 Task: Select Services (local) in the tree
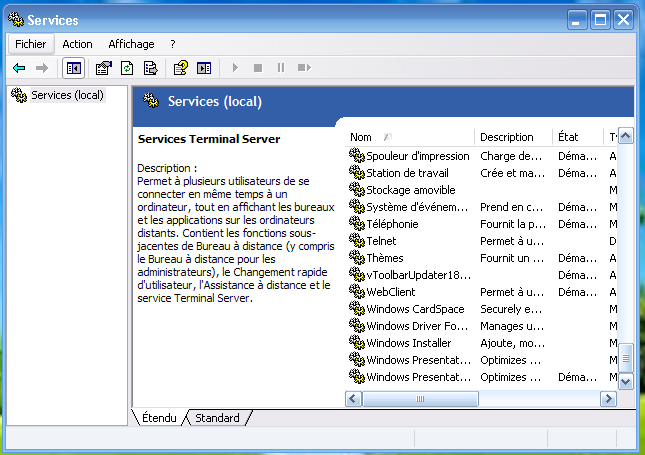(x=67, y=95)
